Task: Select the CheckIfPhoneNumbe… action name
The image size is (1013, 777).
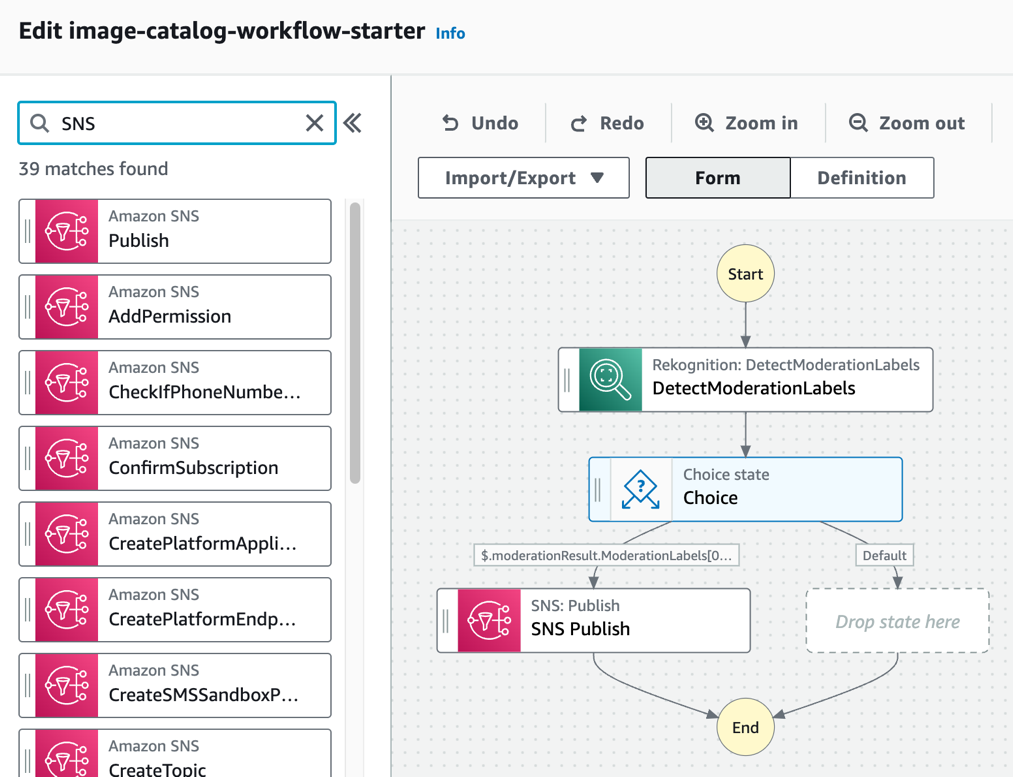Action: click(205, 392)
